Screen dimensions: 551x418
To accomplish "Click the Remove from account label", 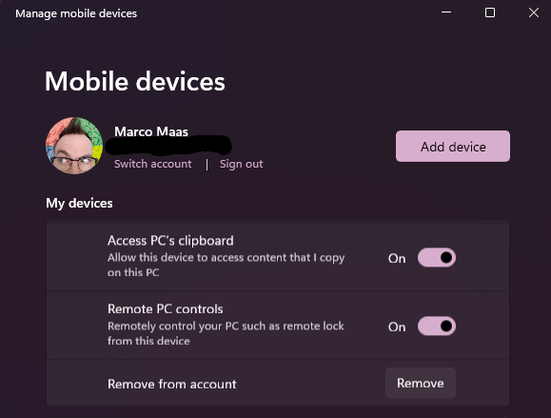I will (x=172, y=384).
